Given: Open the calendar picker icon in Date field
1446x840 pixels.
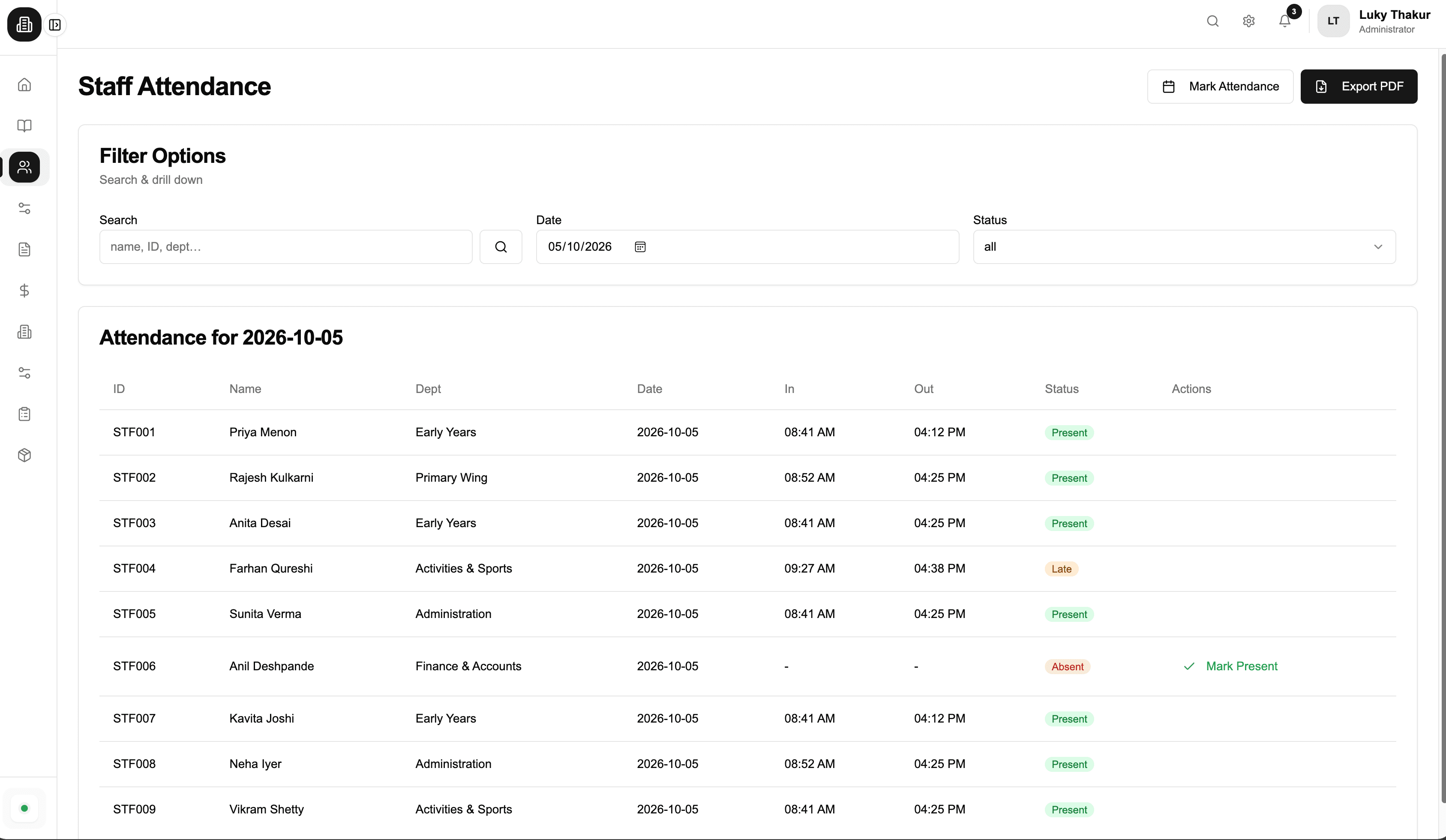Looking at the screenshot, I should pyautogui.click(x=640, y=247).
